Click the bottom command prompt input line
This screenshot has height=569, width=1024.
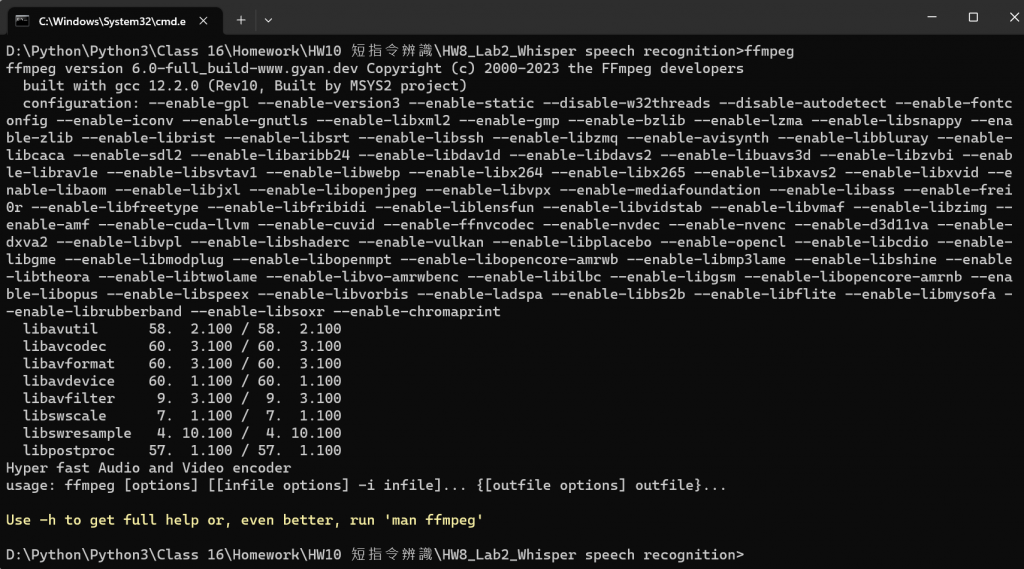[x=375, y=555]
